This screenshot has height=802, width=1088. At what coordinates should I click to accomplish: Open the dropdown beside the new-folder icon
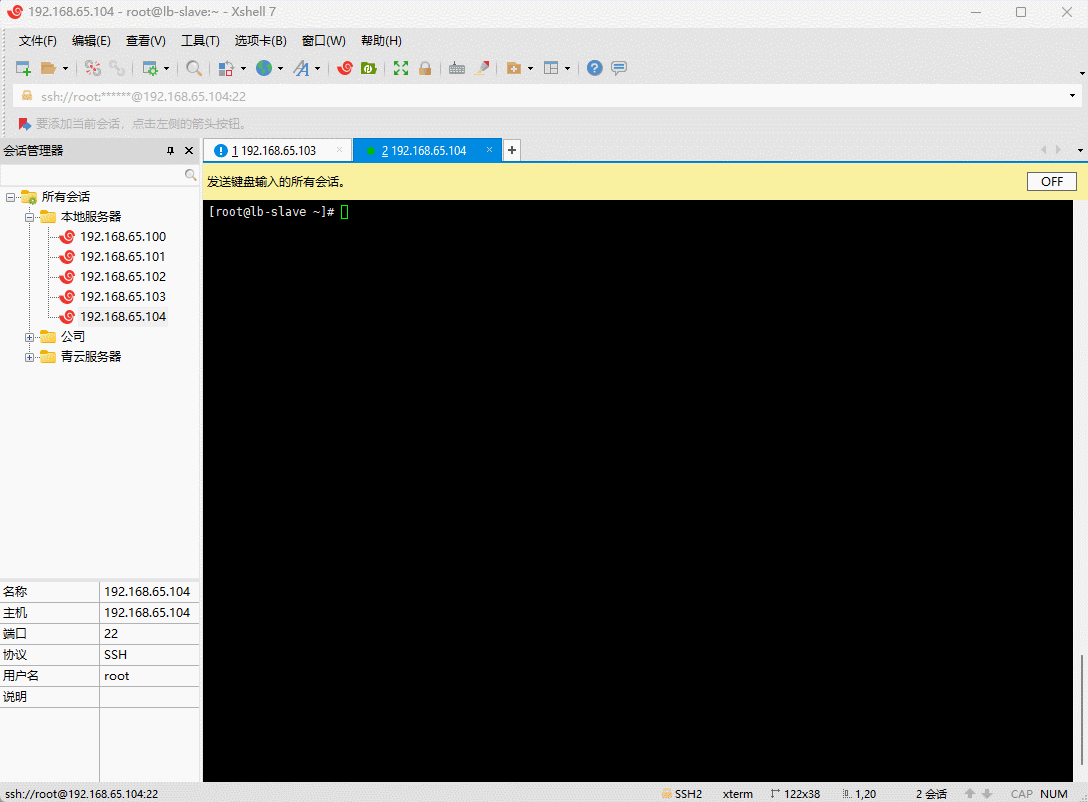point(530,68)
